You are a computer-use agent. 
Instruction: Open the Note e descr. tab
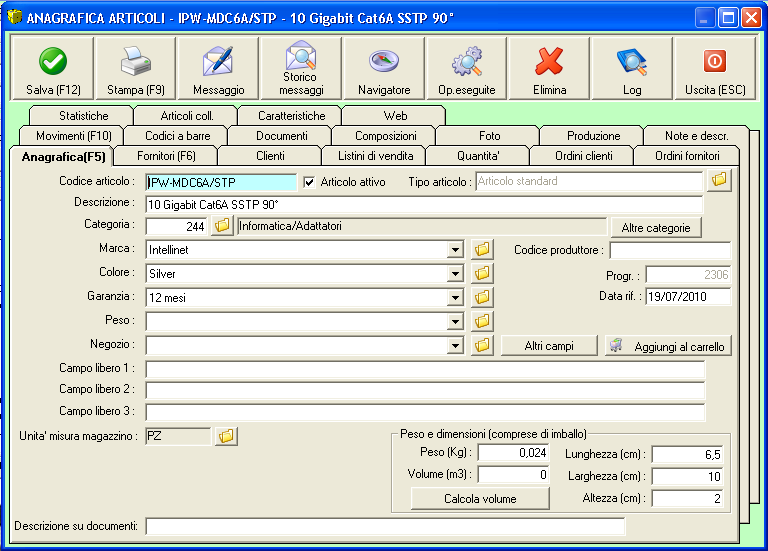pyautogui.click(x=696, y=136)
